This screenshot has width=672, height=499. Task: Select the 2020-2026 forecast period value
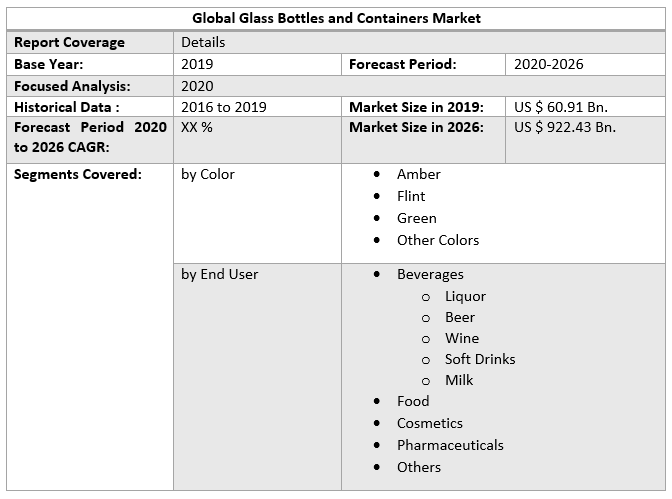pos(549,64)
